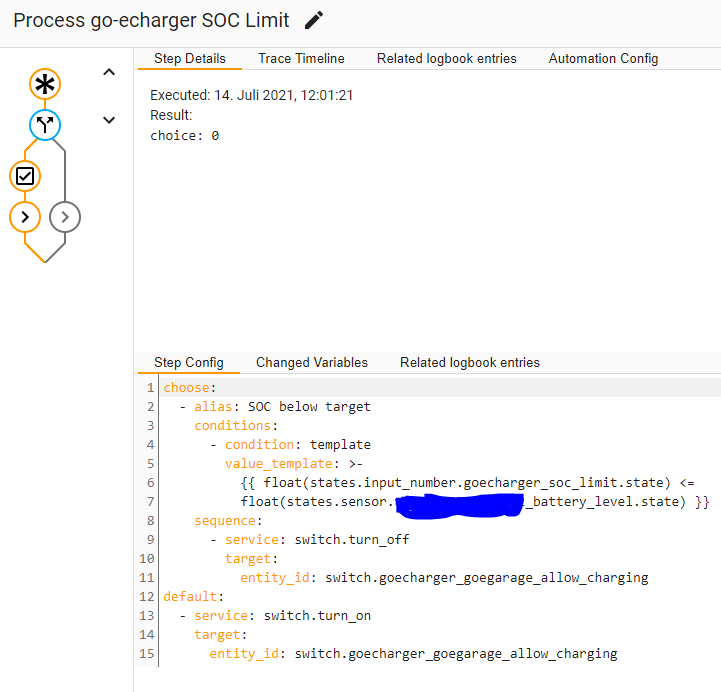
Task: Open the upper Related logbook entries tab
Action: [446, 59]
